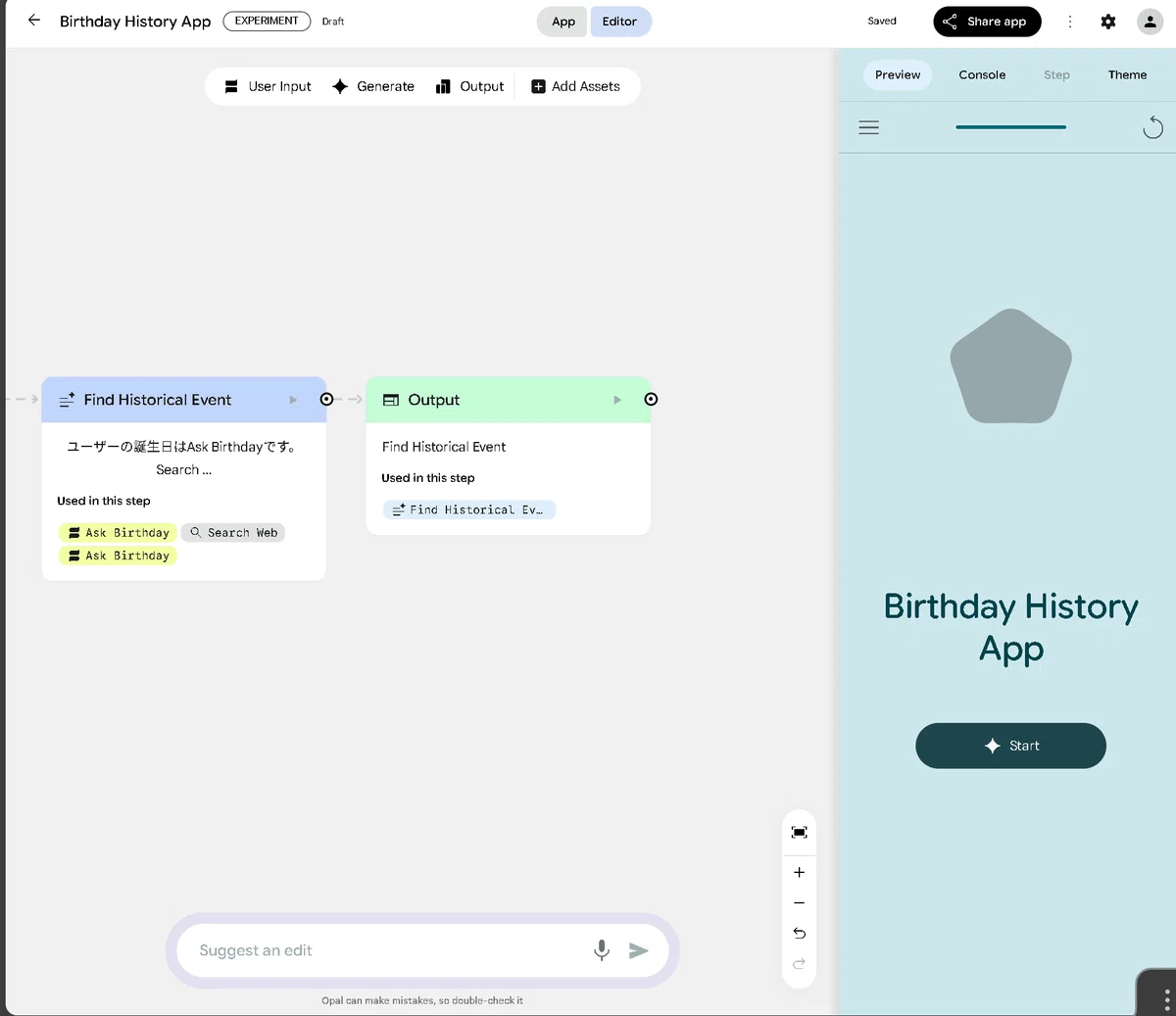This screenshot has width=1176, height=1016.
Task: Click the EXPERIMENT badge
Action: tap(267, 21)
